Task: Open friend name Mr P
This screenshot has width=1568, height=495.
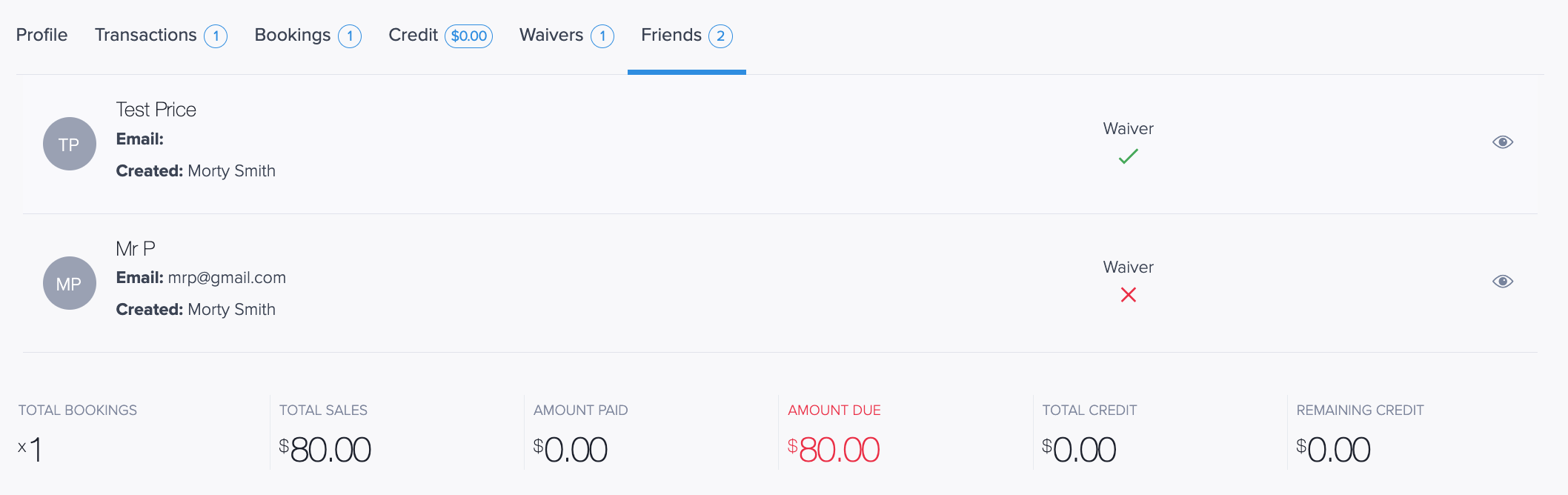Action: click(136, 248)
